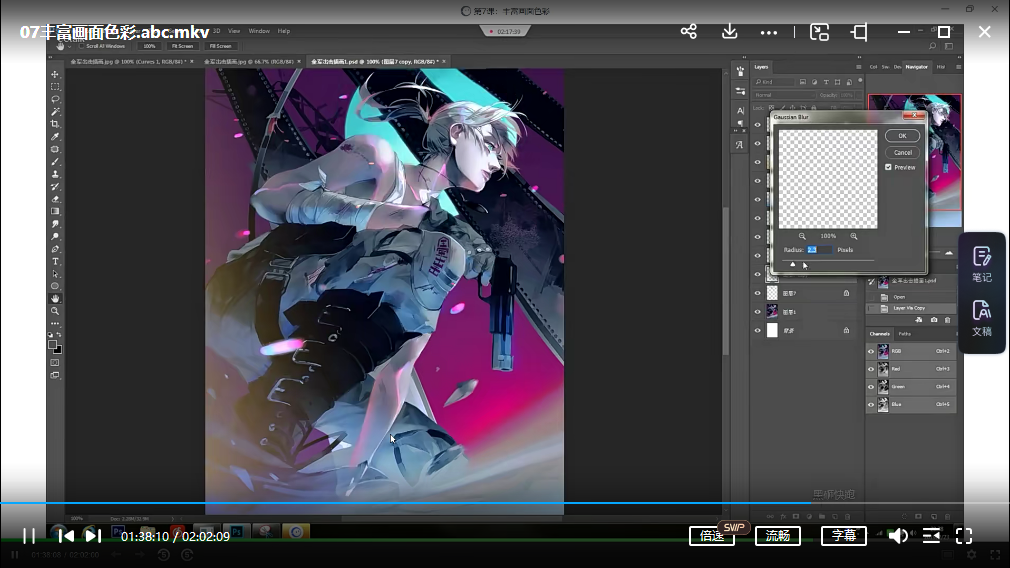
Task: Open the 笔记 notes panel
Action: pyautogui.click(x=982, y=264)
